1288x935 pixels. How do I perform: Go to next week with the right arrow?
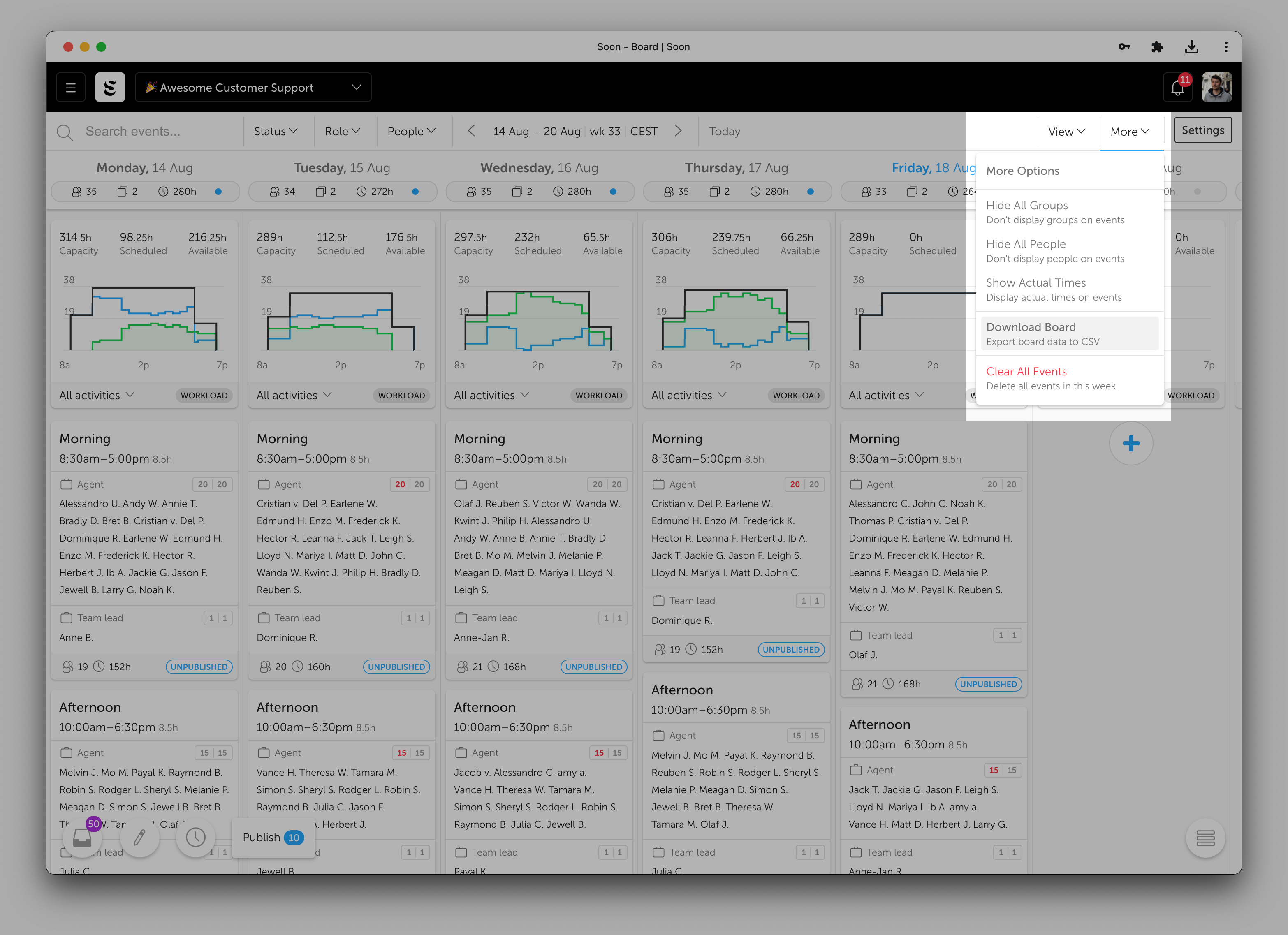coord(678,131)
